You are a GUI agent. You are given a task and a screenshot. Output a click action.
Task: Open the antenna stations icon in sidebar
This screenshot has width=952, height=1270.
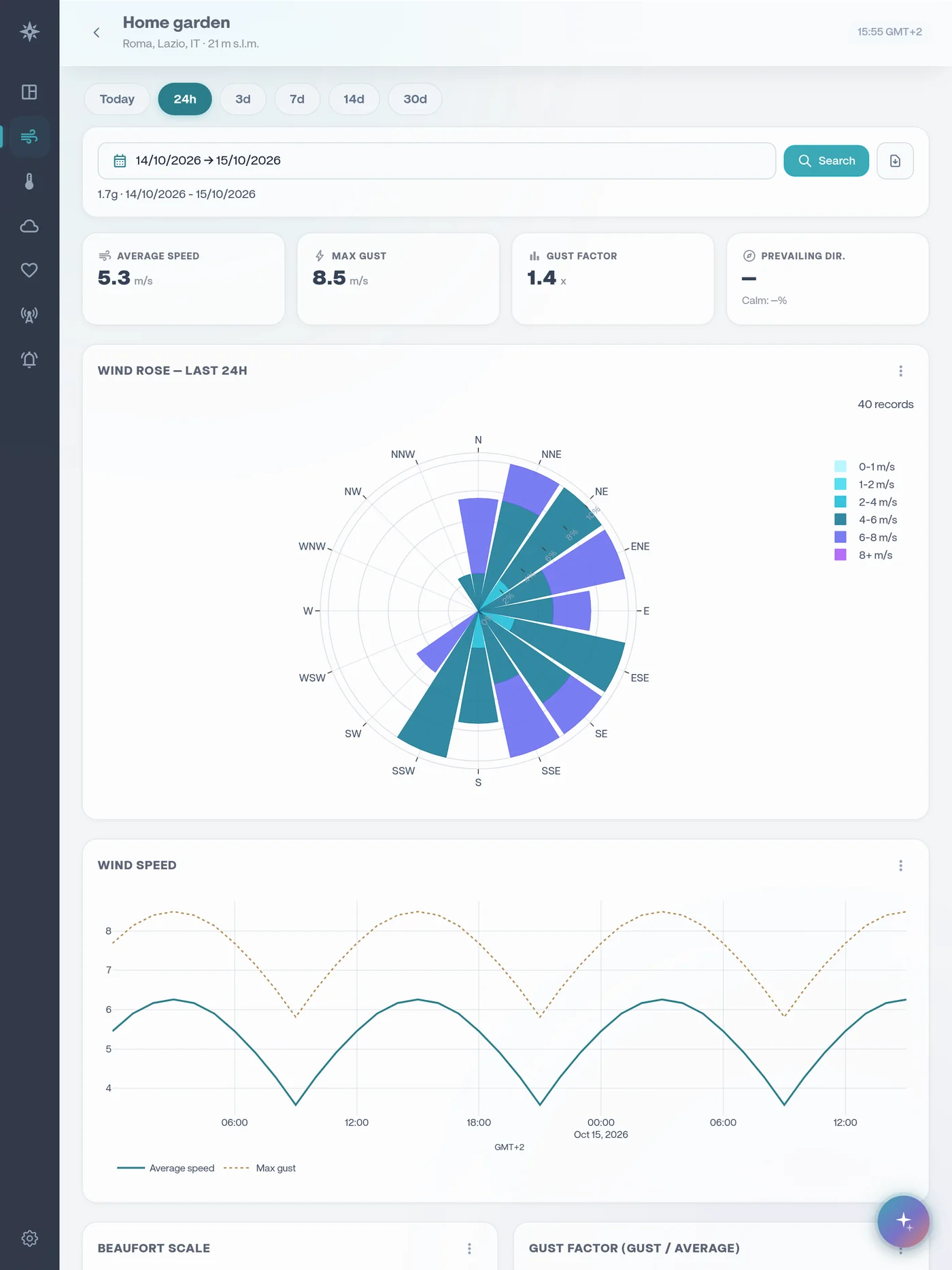29,315
